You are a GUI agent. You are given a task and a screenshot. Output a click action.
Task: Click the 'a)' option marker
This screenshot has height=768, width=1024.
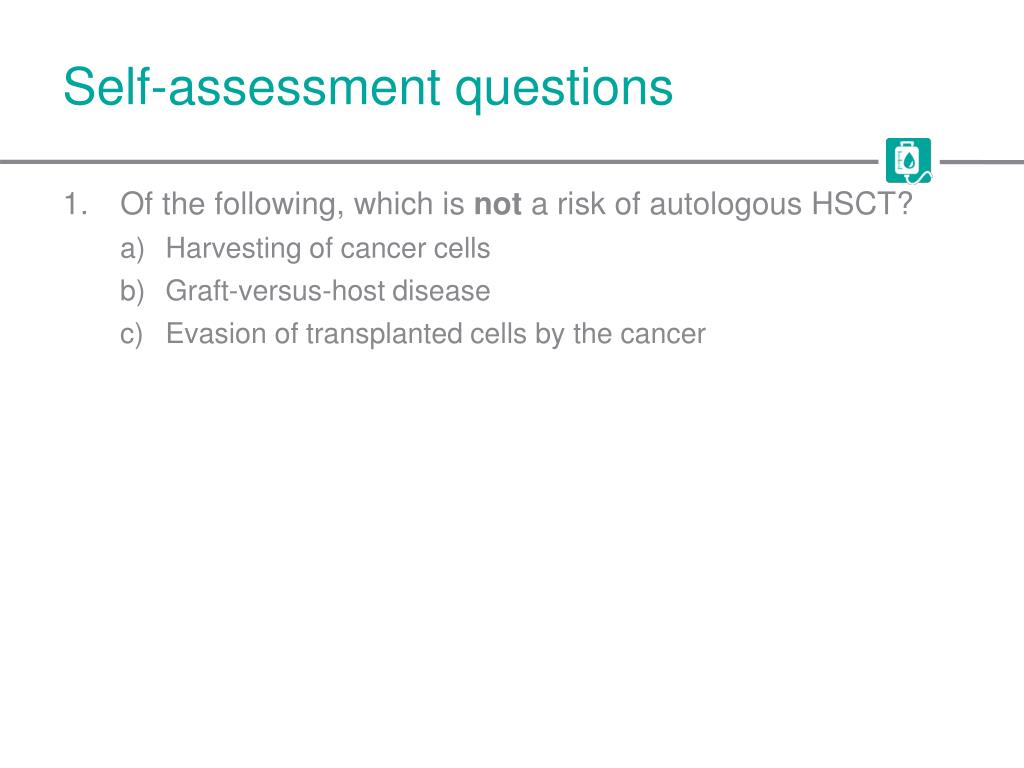pos(132,249)
